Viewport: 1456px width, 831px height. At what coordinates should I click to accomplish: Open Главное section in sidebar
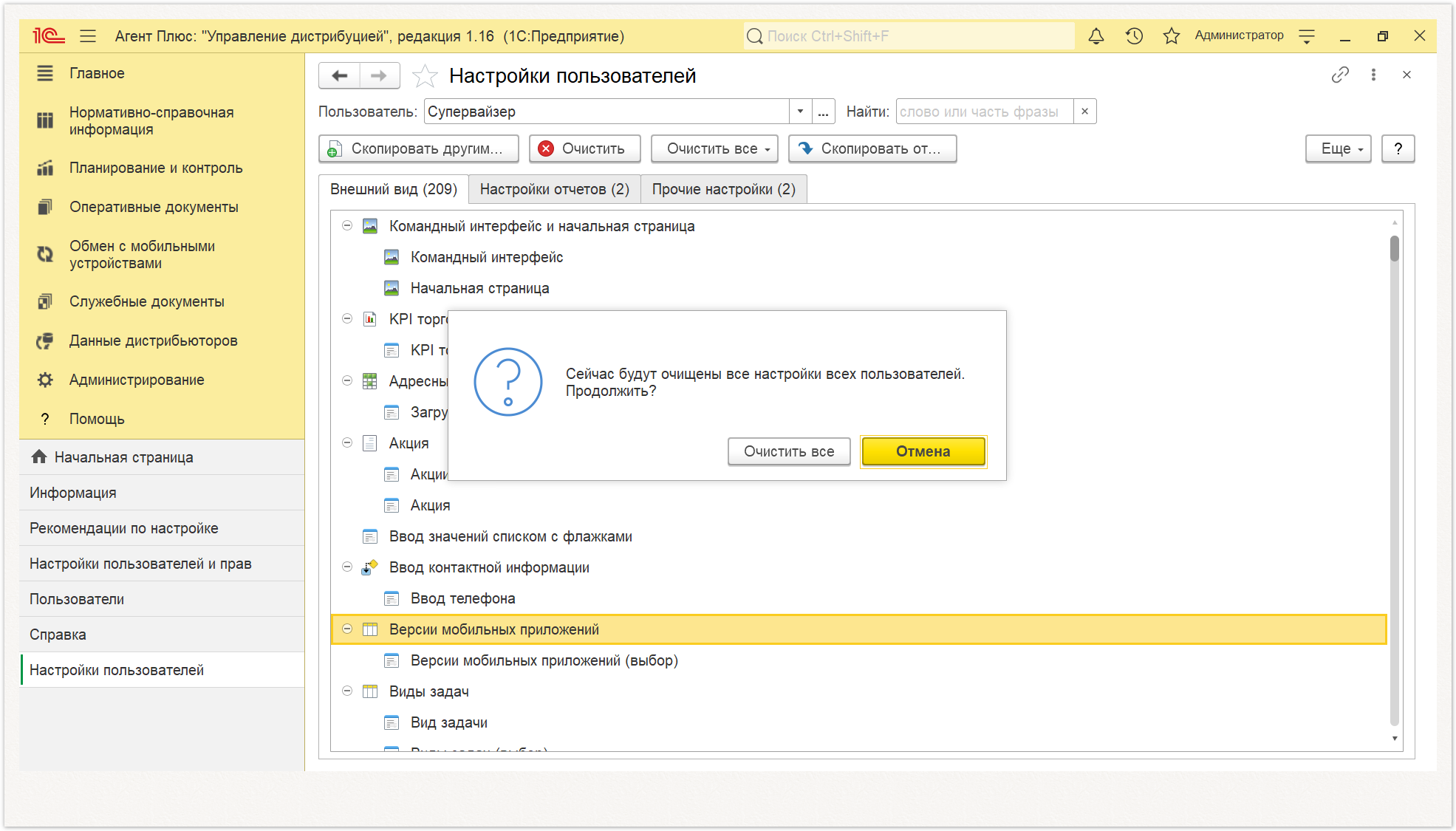[162, 73]
